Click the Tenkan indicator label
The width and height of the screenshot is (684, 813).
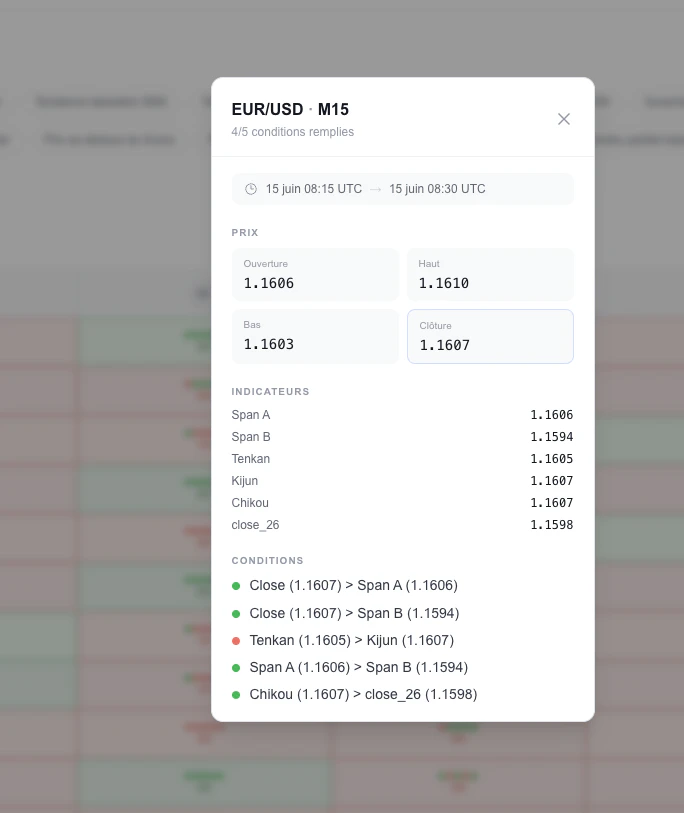click(250, 459)
